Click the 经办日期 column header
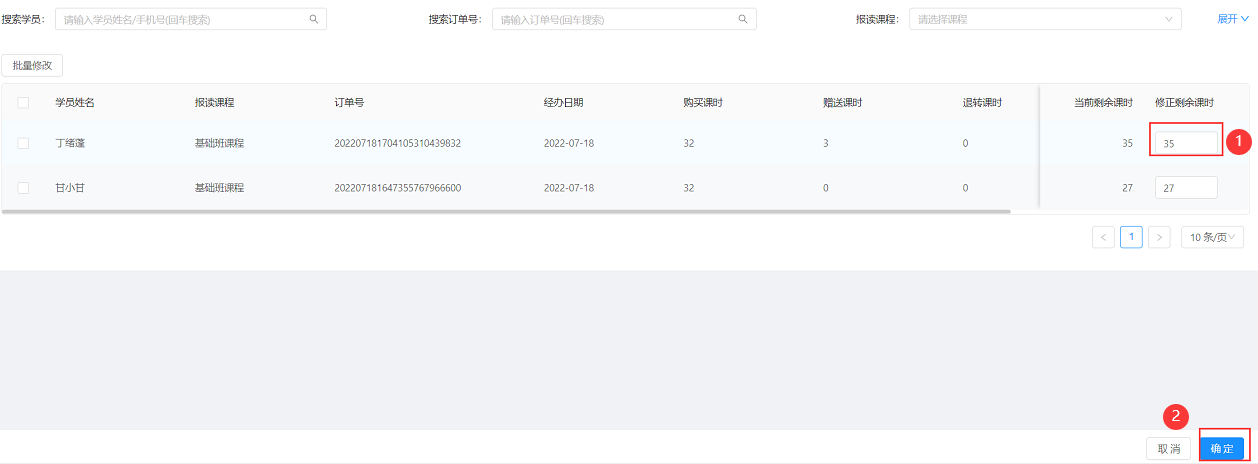This screenshot has height=464, width=1258. 564,102
